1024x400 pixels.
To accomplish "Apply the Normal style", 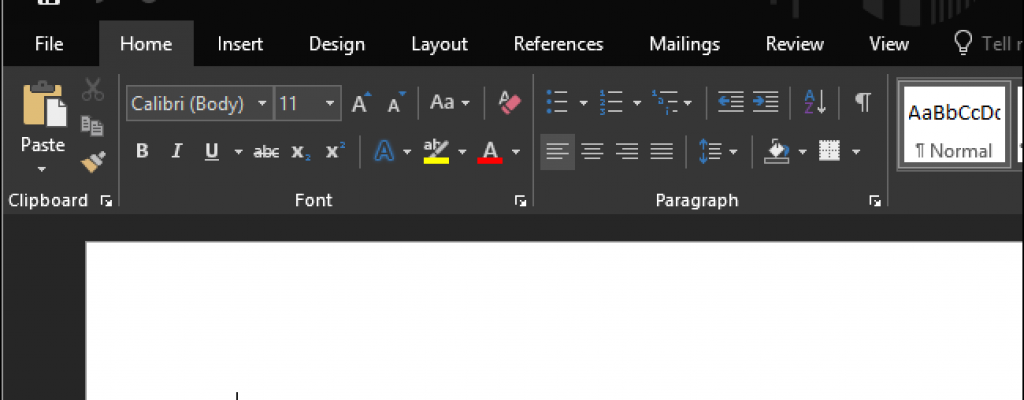I will coord(953,127).
